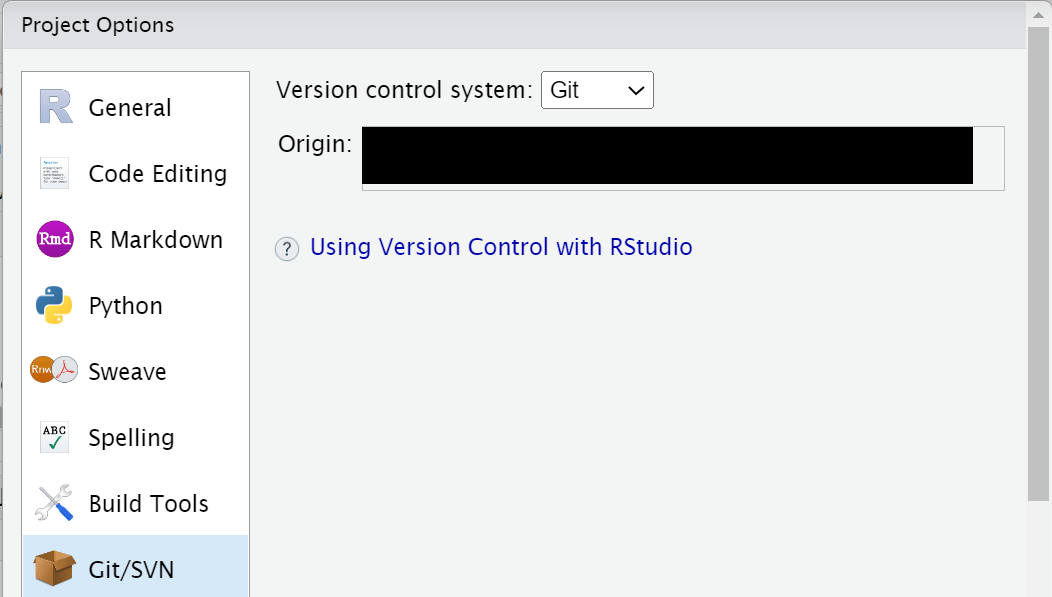The image size is (1052, 597).
Task: Click the dropdown chevron next to Git
Action: (635, 91)
